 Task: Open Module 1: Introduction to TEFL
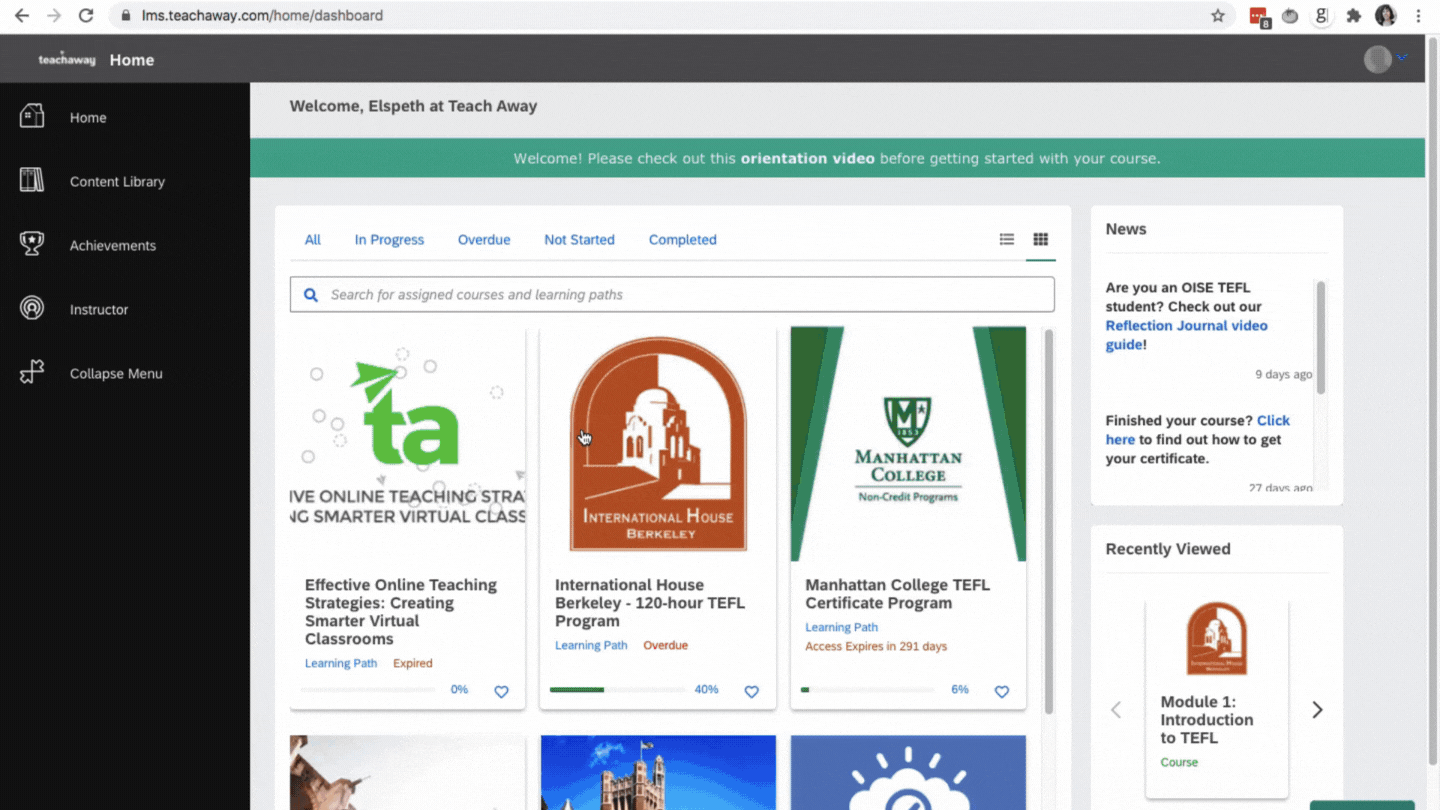pyautogui.click(x=1207, y=720)
